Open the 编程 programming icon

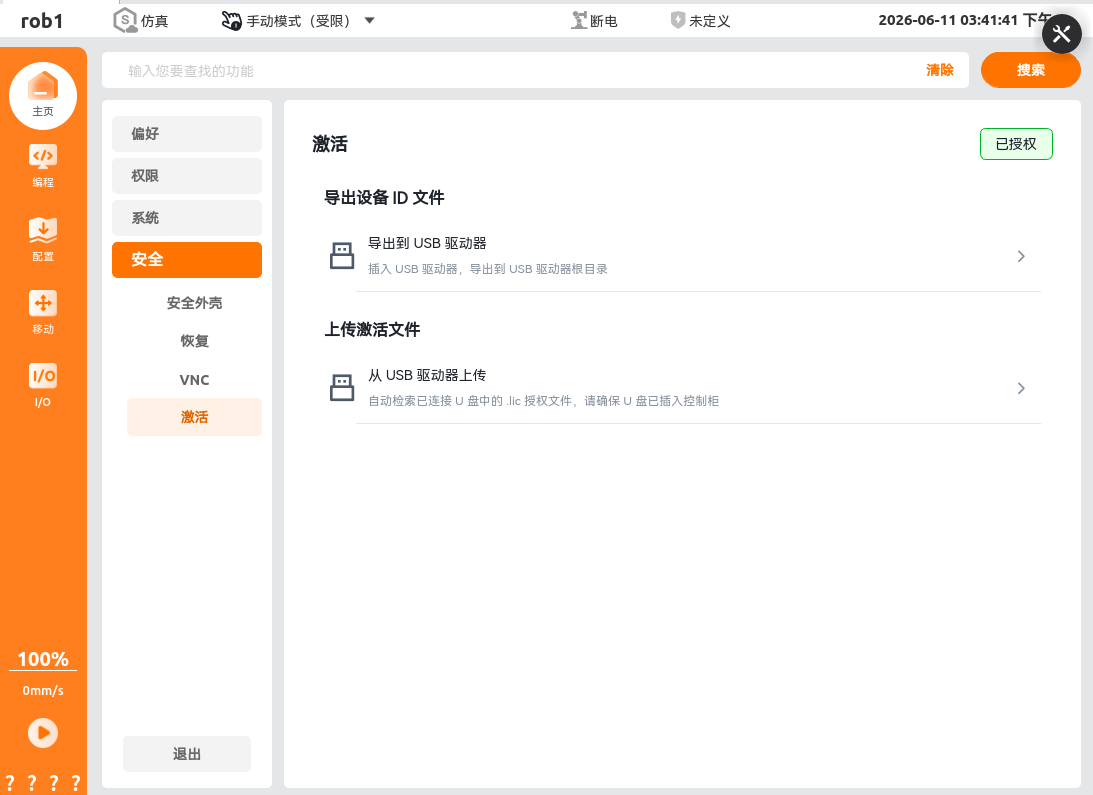coord(43,166)
